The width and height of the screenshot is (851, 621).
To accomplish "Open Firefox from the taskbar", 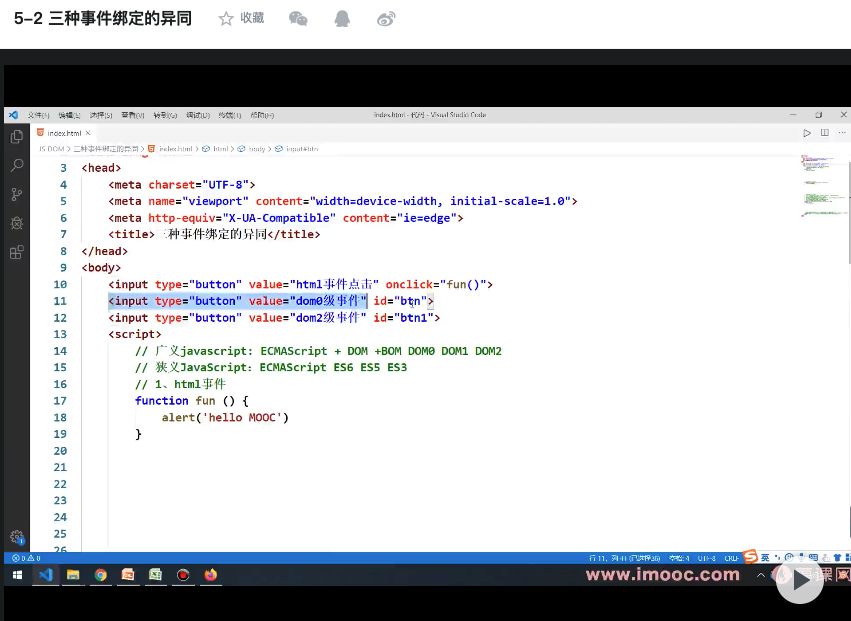I will coord(211,575).
